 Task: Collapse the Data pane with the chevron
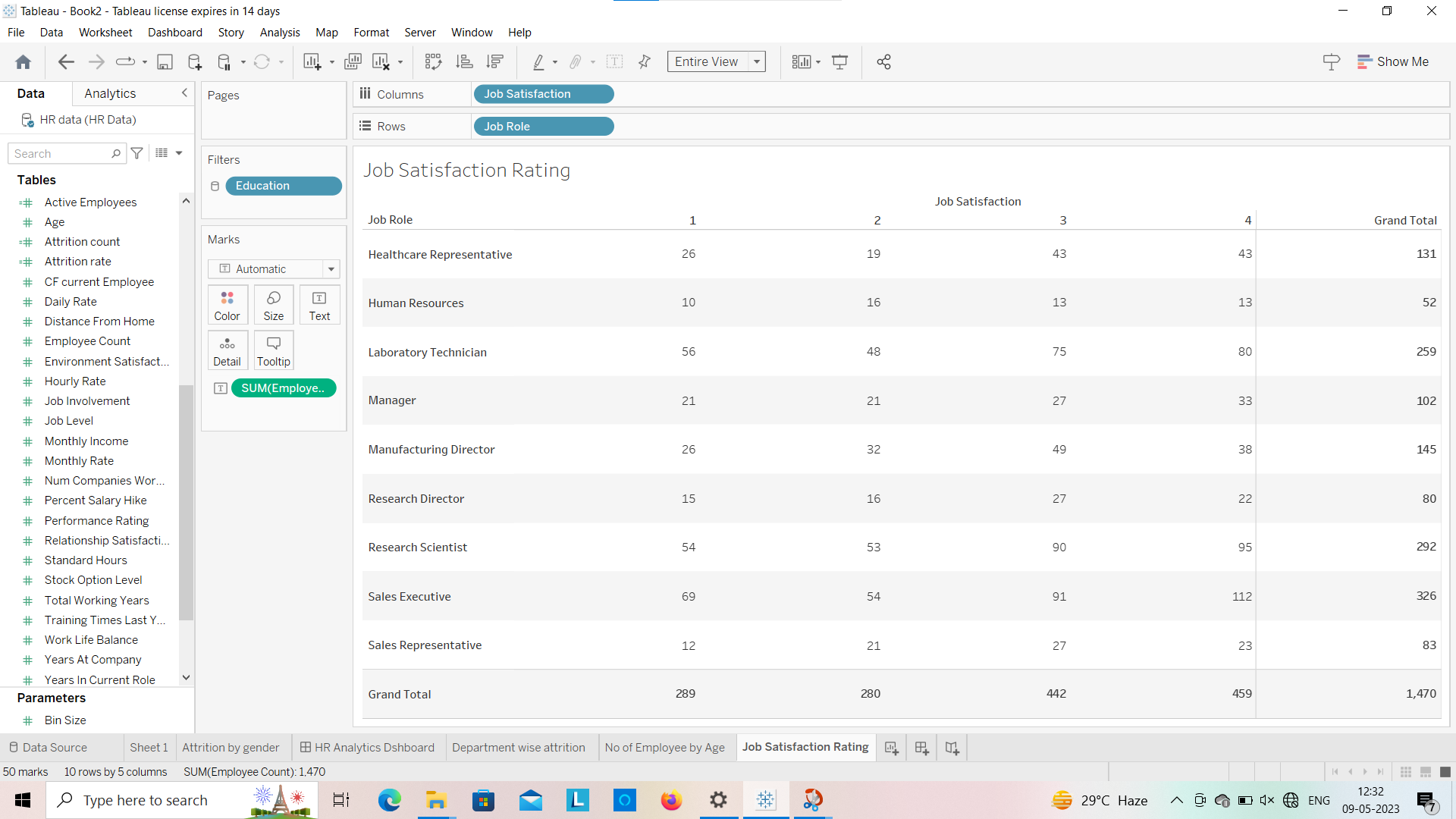tap(184, 93)
